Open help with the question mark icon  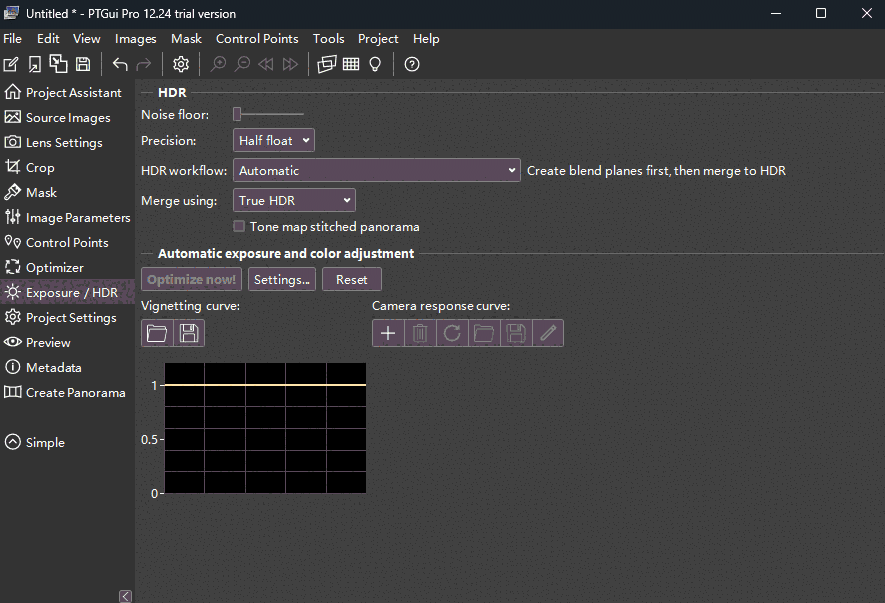[x=411, y=64]
